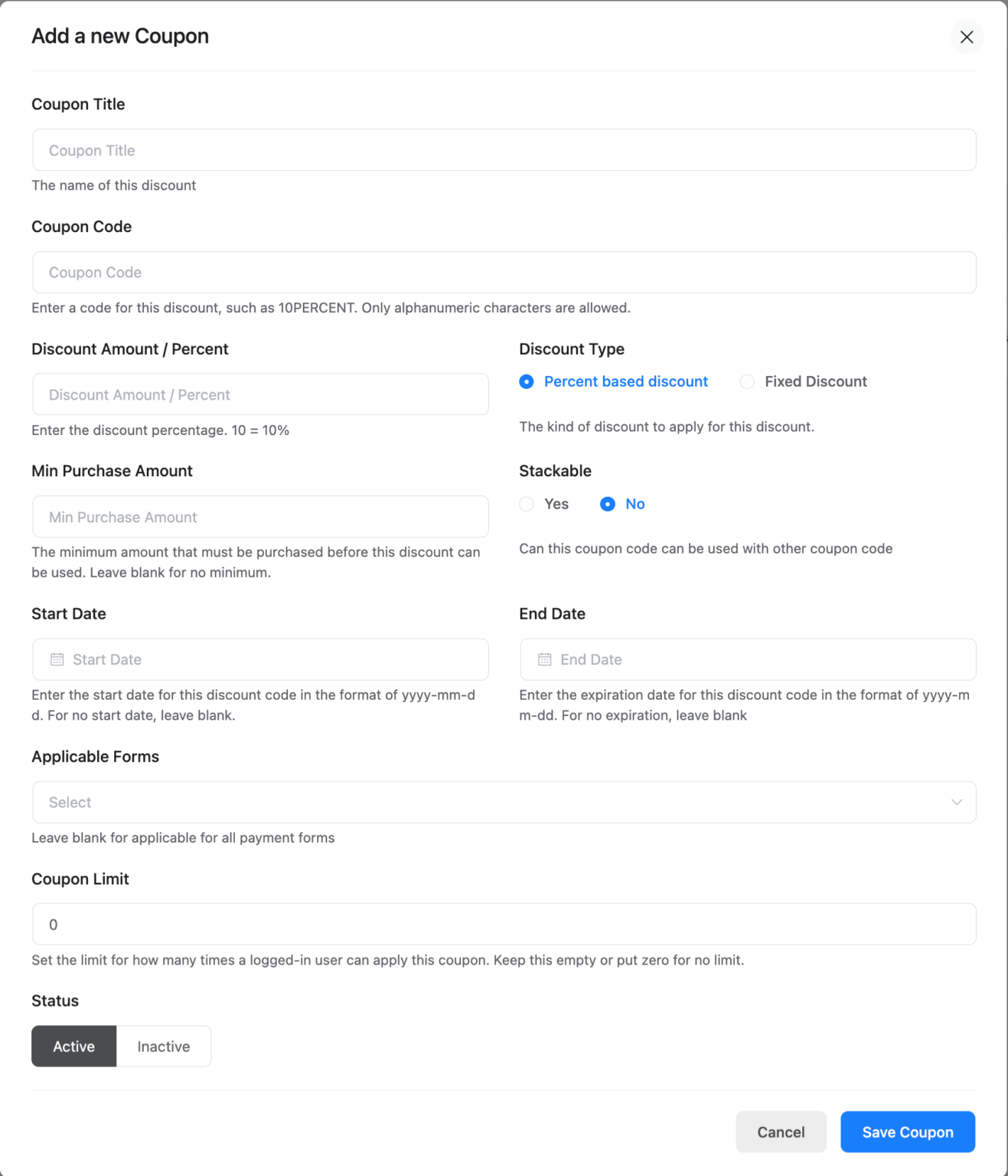Screen dimensions: 1008x1176
Task: Select Percent based discount option
Action: click(x=527, y=381)
